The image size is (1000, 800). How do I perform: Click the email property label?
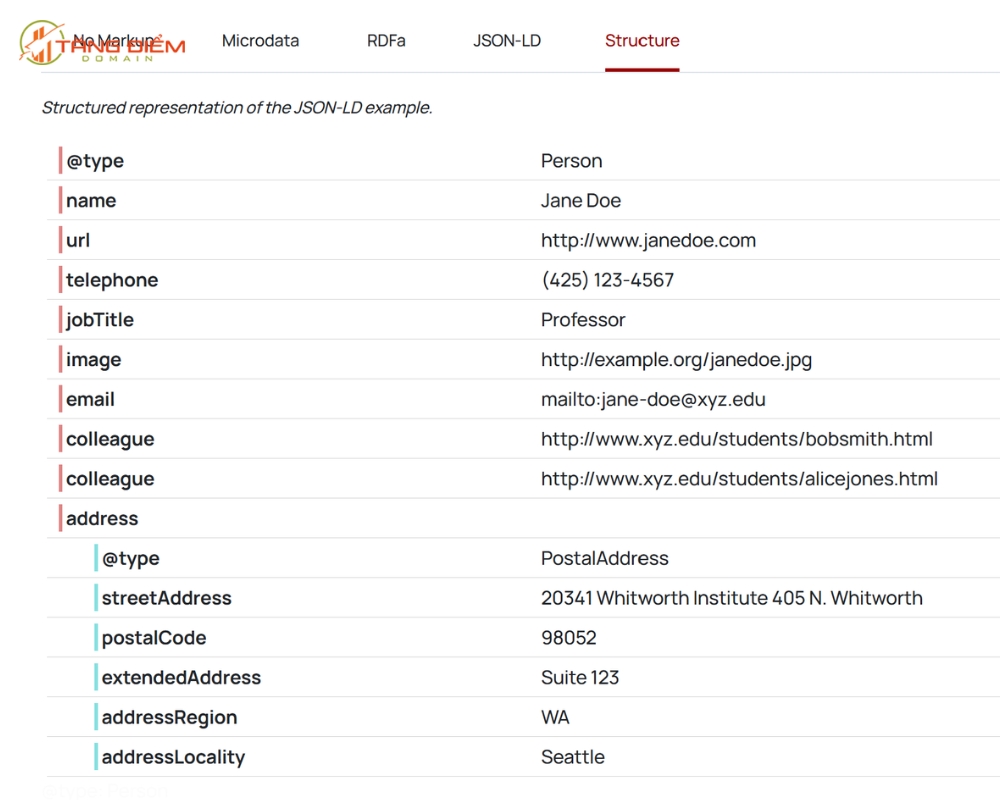pyautogui.click(x=91, y=399)
